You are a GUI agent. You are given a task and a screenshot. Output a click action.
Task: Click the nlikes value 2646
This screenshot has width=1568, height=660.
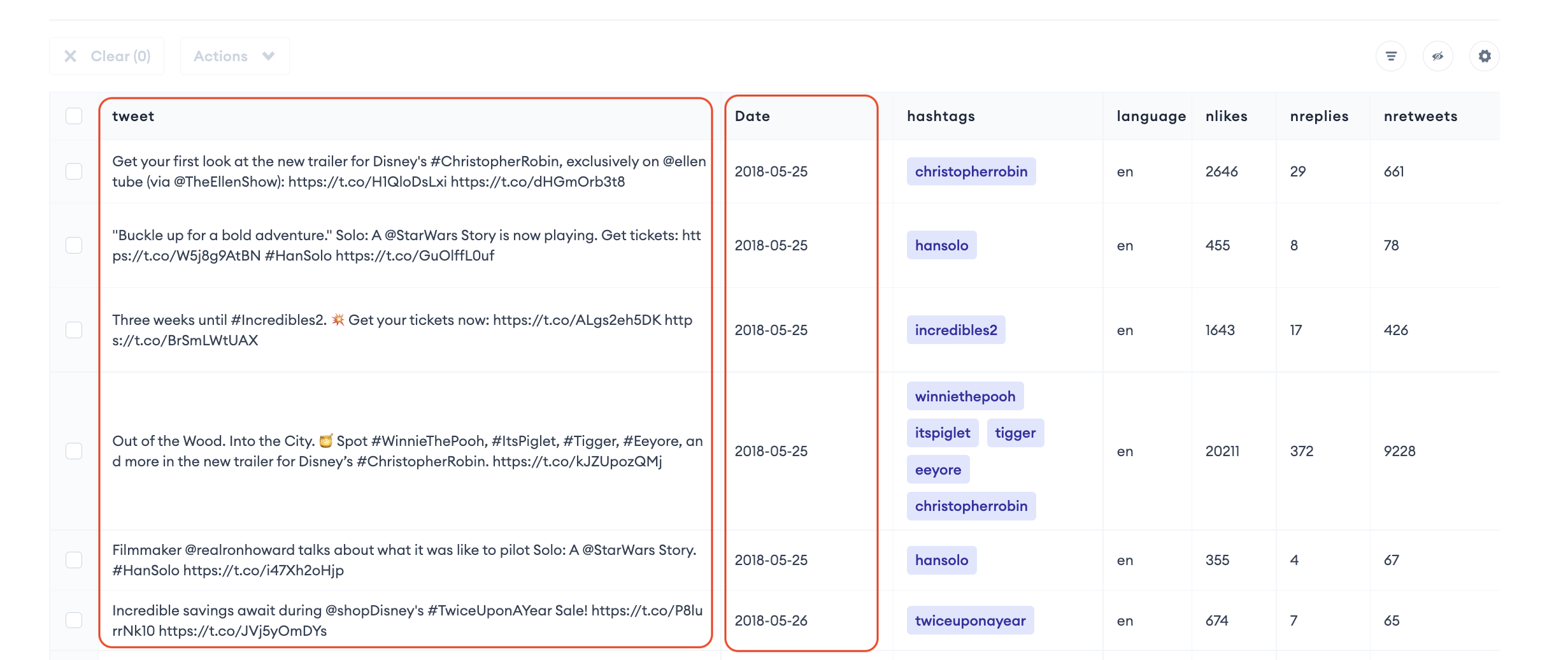tap(1222, 171)
